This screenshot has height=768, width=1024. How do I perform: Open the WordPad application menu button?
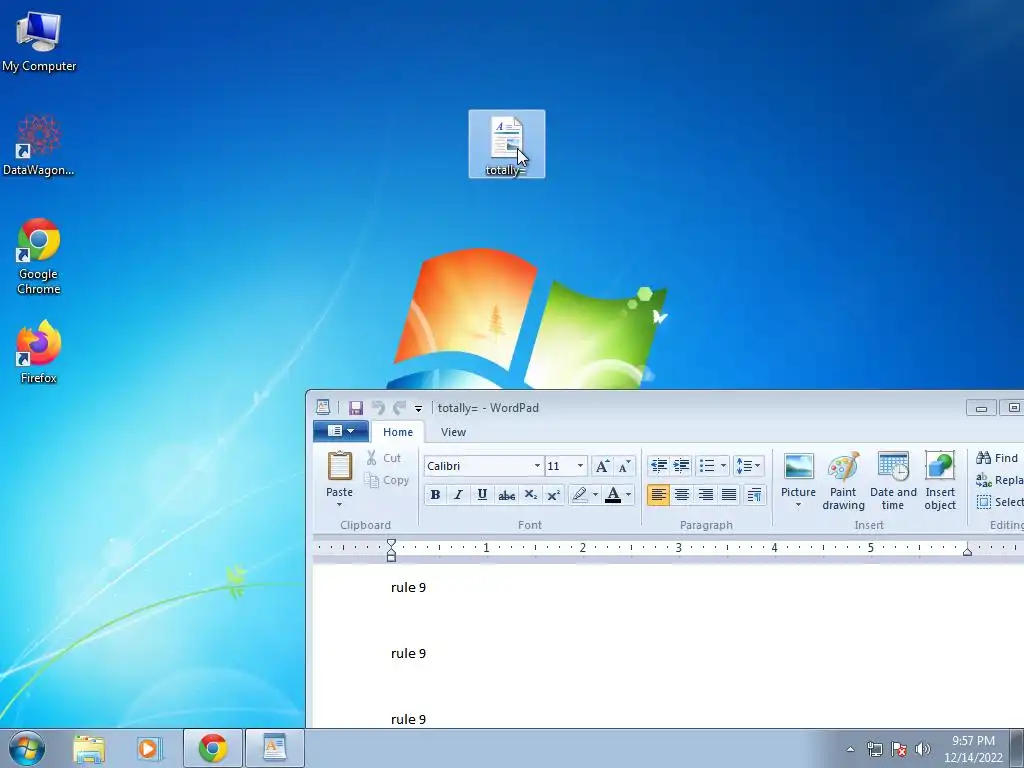pyautogui.click(x=341, y=431)
